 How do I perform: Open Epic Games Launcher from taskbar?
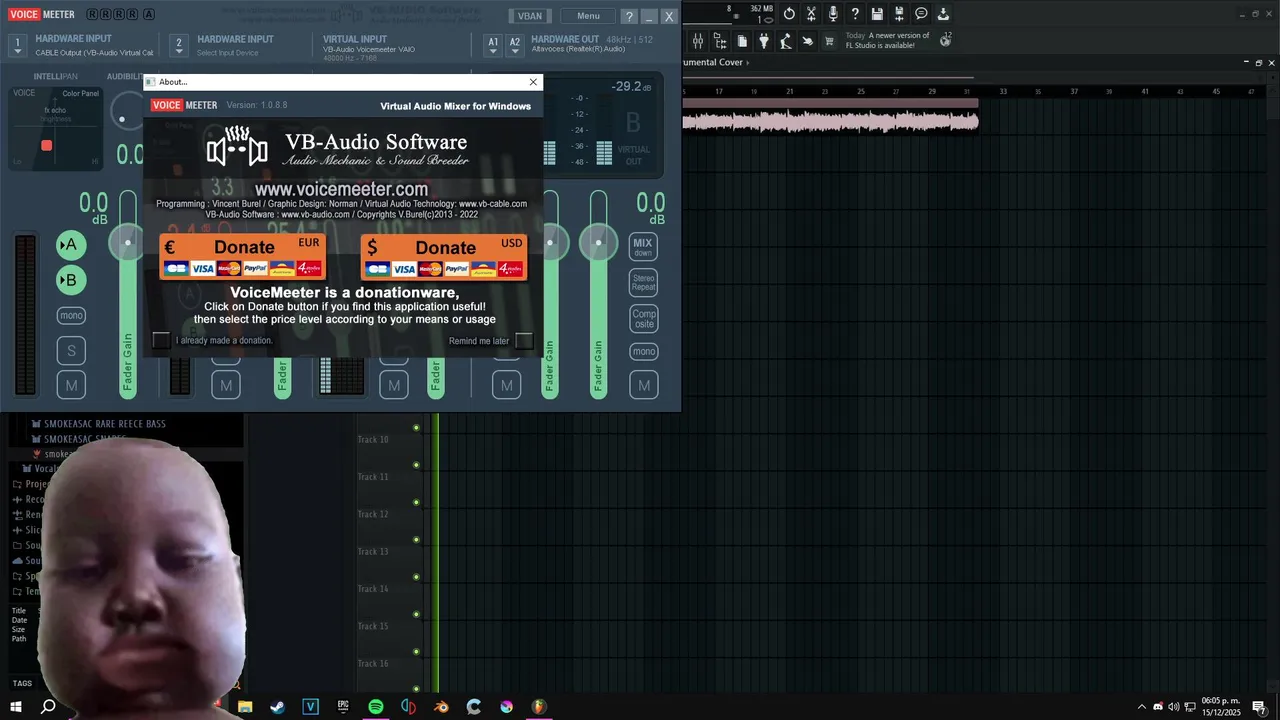pos(343,707)
